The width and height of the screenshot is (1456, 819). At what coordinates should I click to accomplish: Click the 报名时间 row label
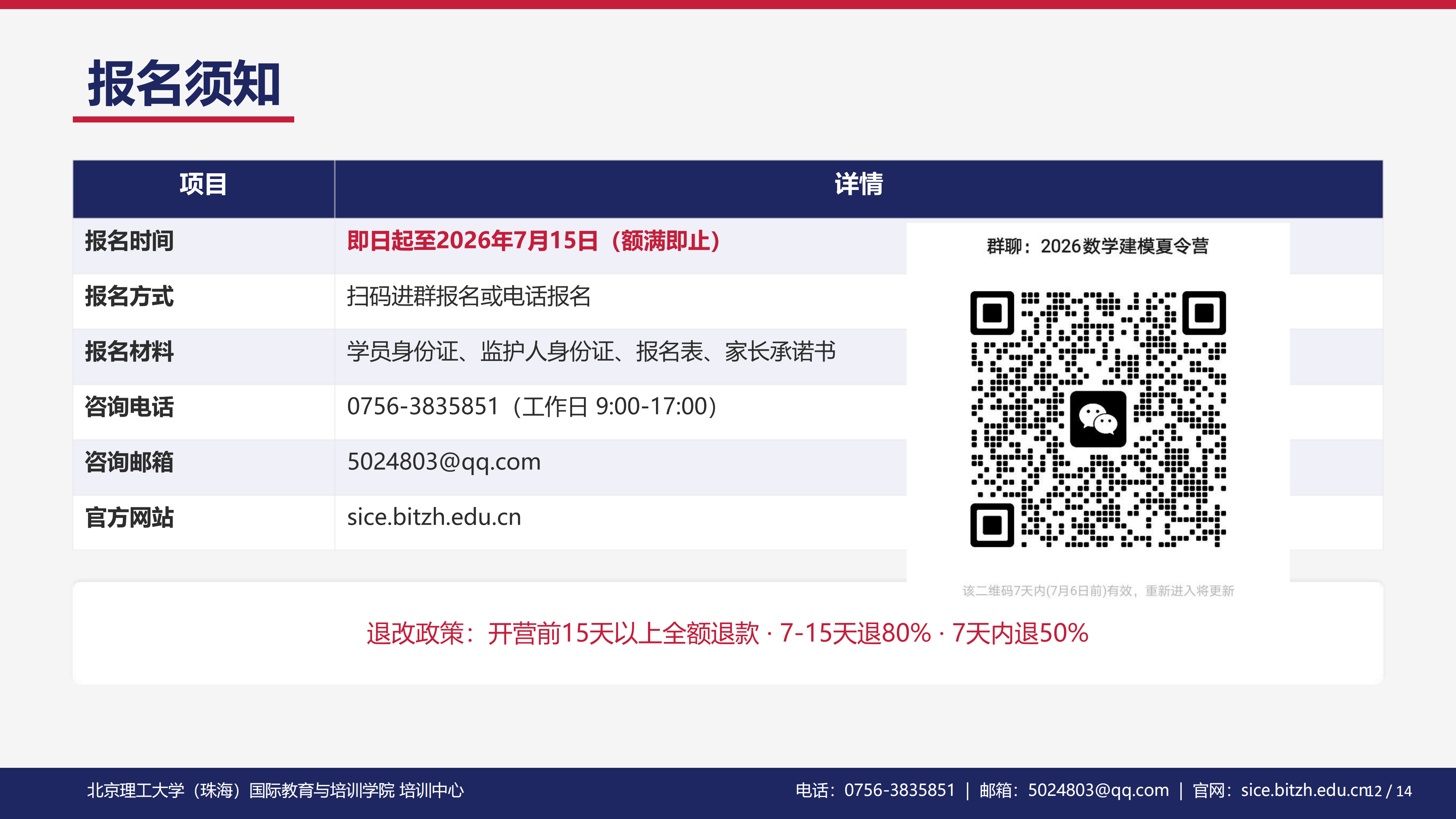coord(129,241)
